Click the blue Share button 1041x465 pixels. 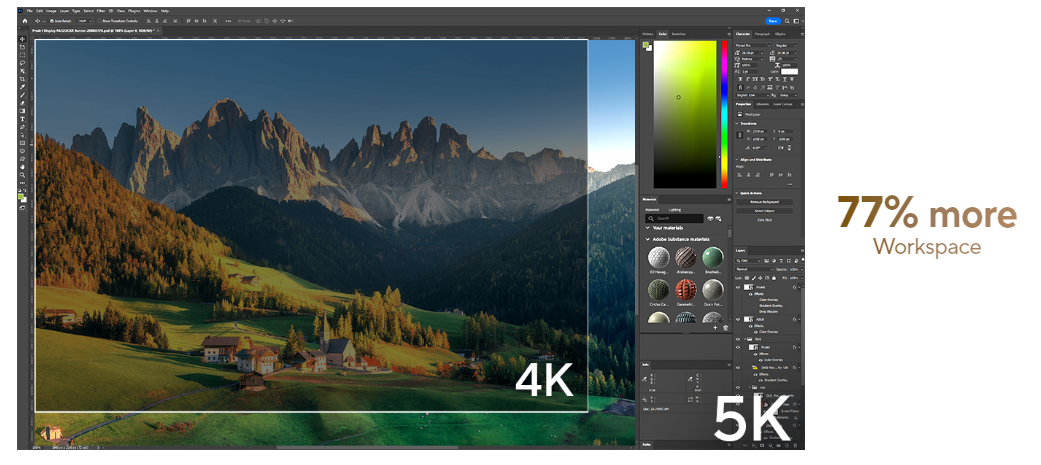[772, 20]
